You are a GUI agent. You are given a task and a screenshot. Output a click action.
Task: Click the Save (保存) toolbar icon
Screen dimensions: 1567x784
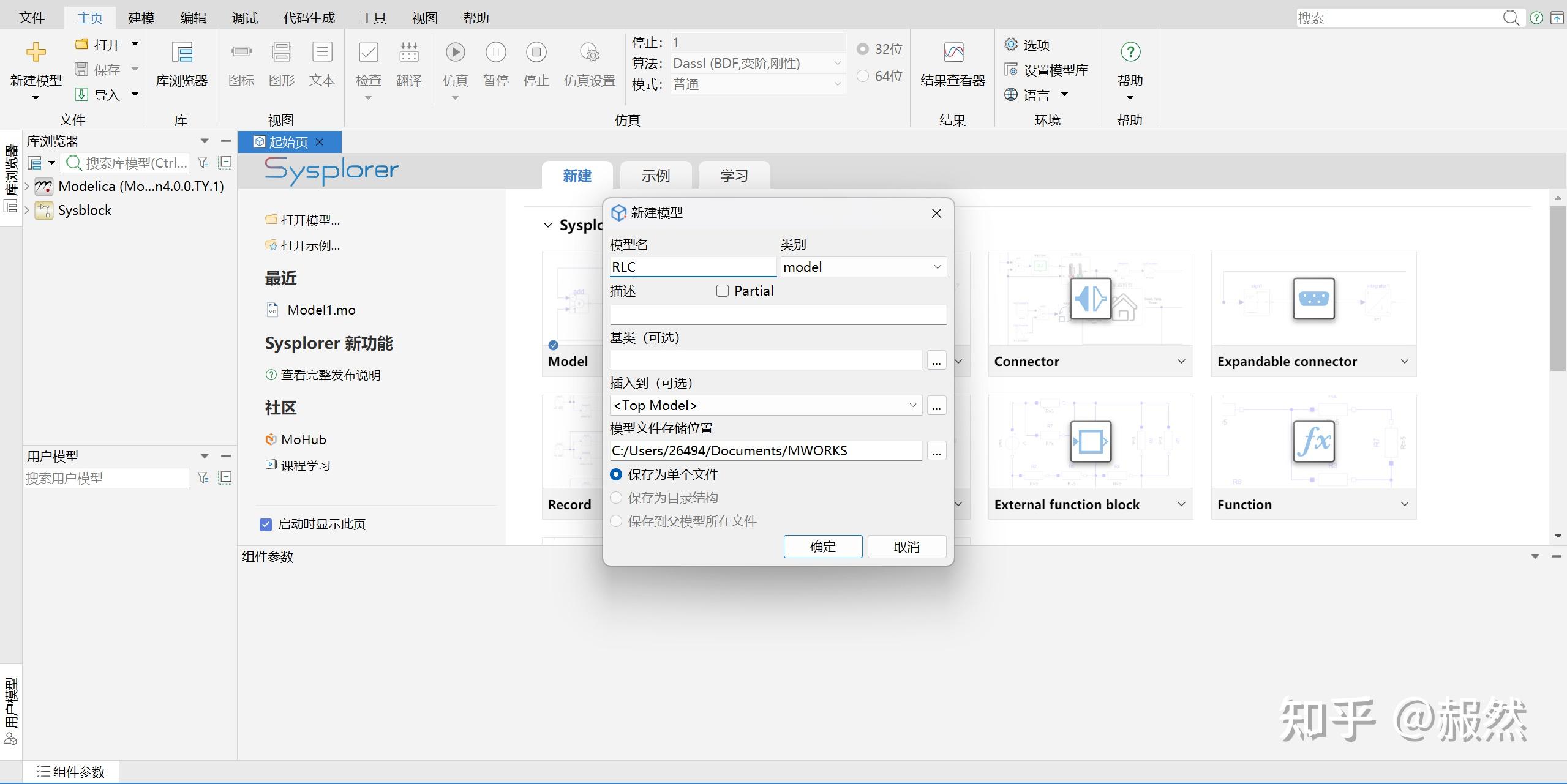81,69
